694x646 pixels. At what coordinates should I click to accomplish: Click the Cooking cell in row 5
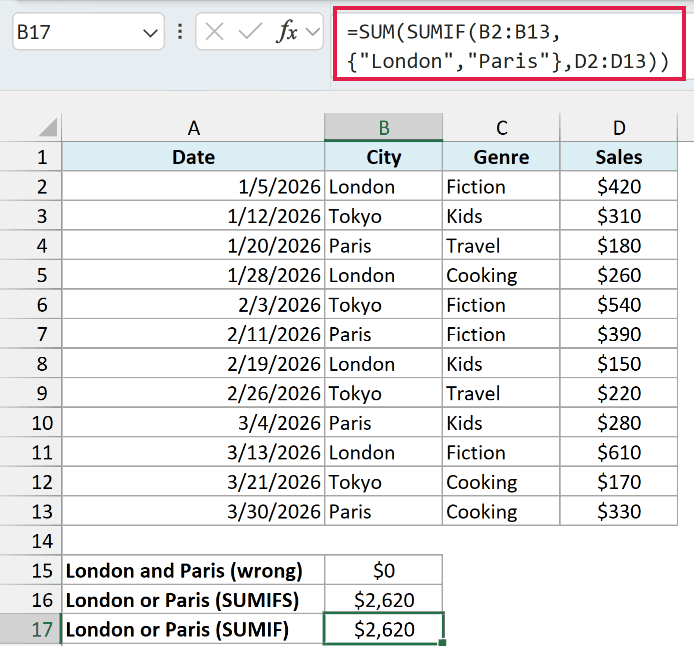coord(501,275)
